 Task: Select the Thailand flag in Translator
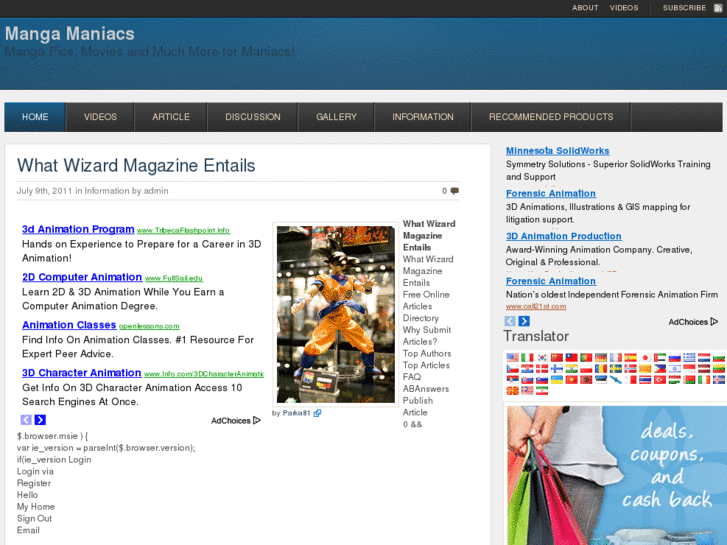coord(645,379)
